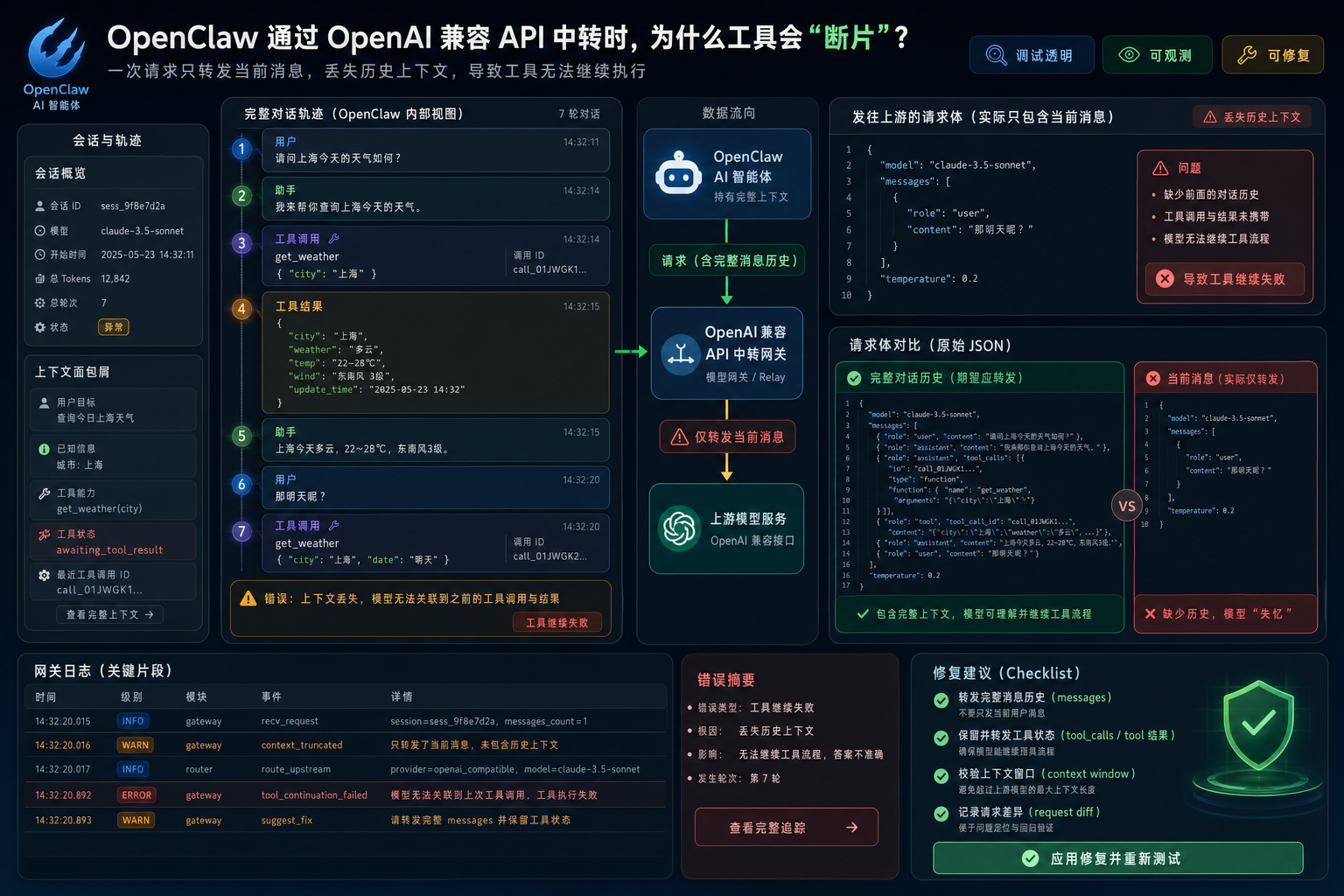The height and width of the screenshot is (896, 1344).
Task: Click the red icon beside 工具状态
Action: tap(44, 534)
